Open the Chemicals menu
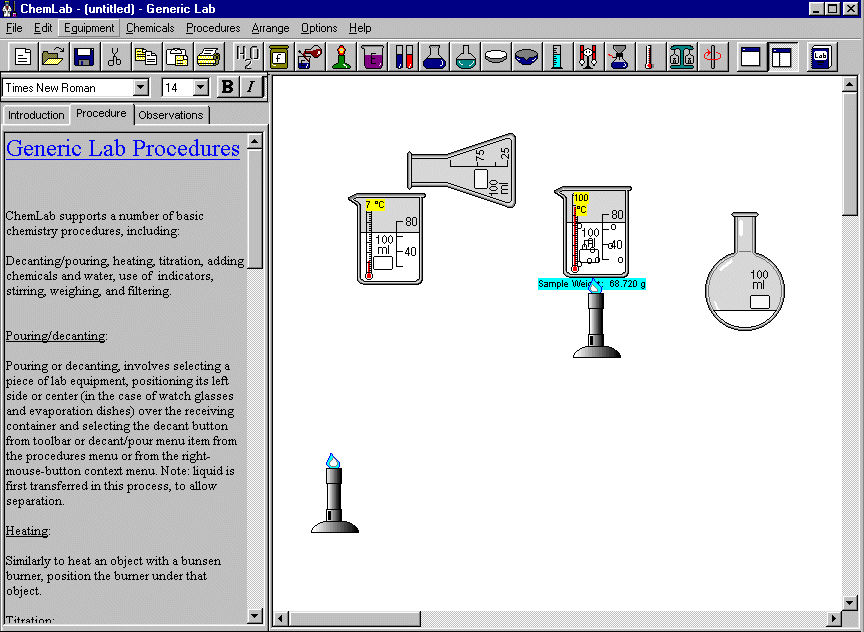 (150, 28)
